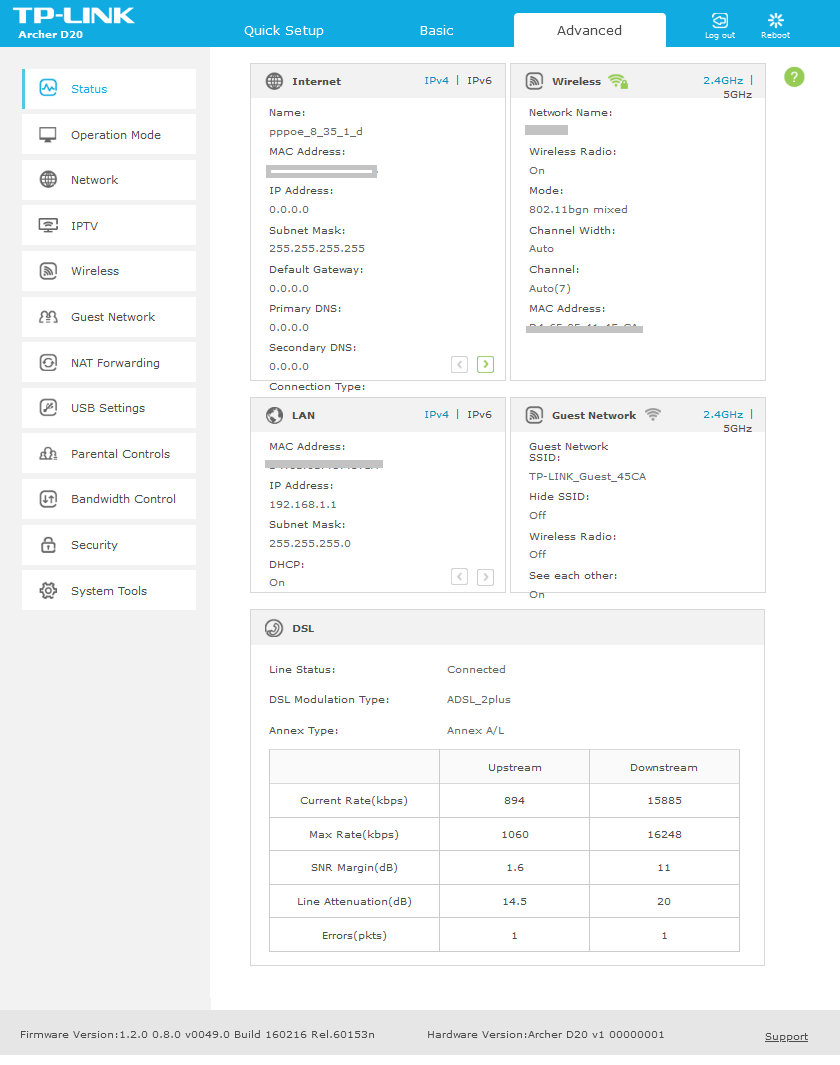Viewport: 840px width, 1065px height.
Task: Click the Operation Mode monitor icon
Action: (x=48, y=134)
